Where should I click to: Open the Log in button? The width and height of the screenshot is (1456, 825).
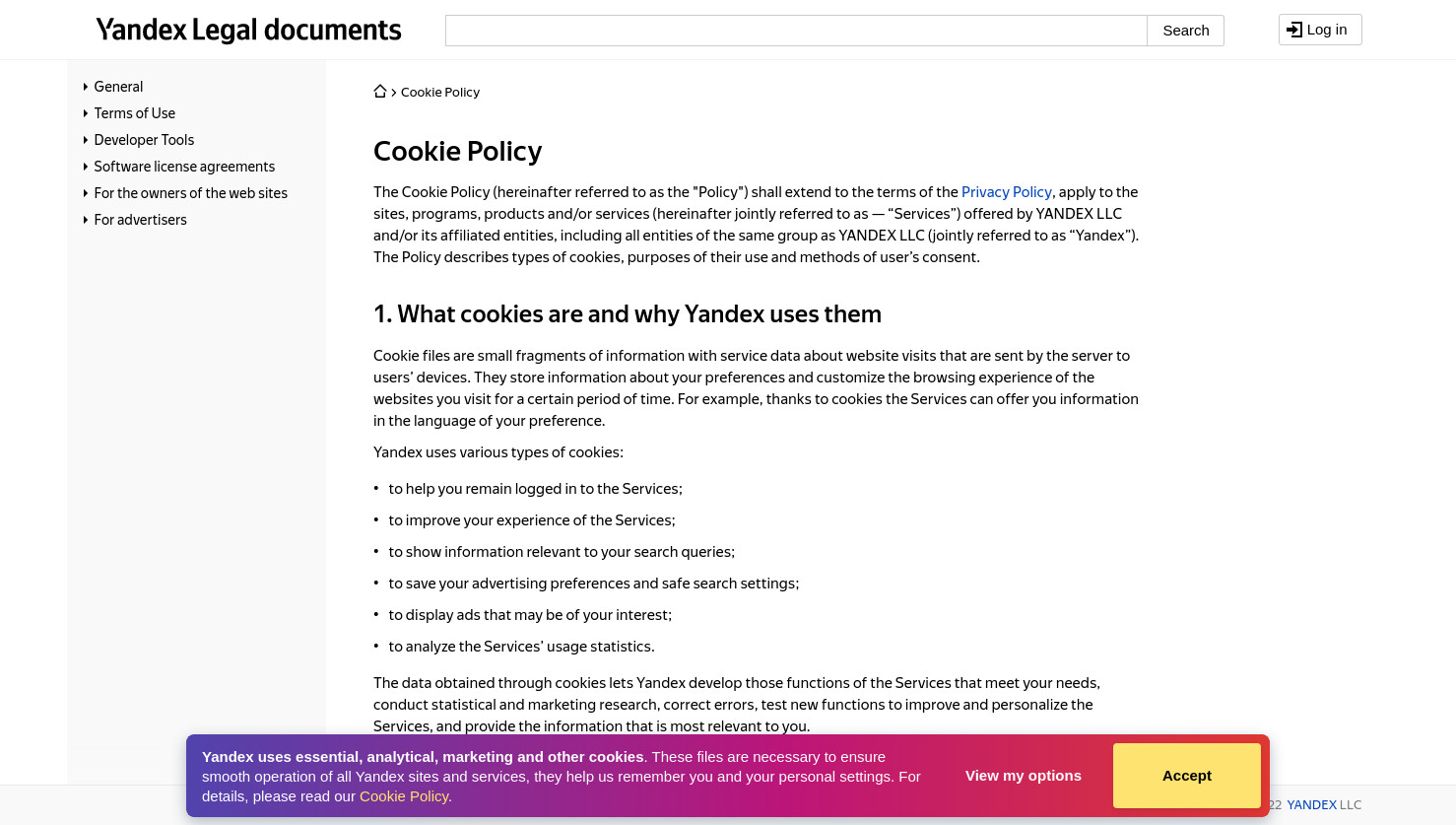1320,30
